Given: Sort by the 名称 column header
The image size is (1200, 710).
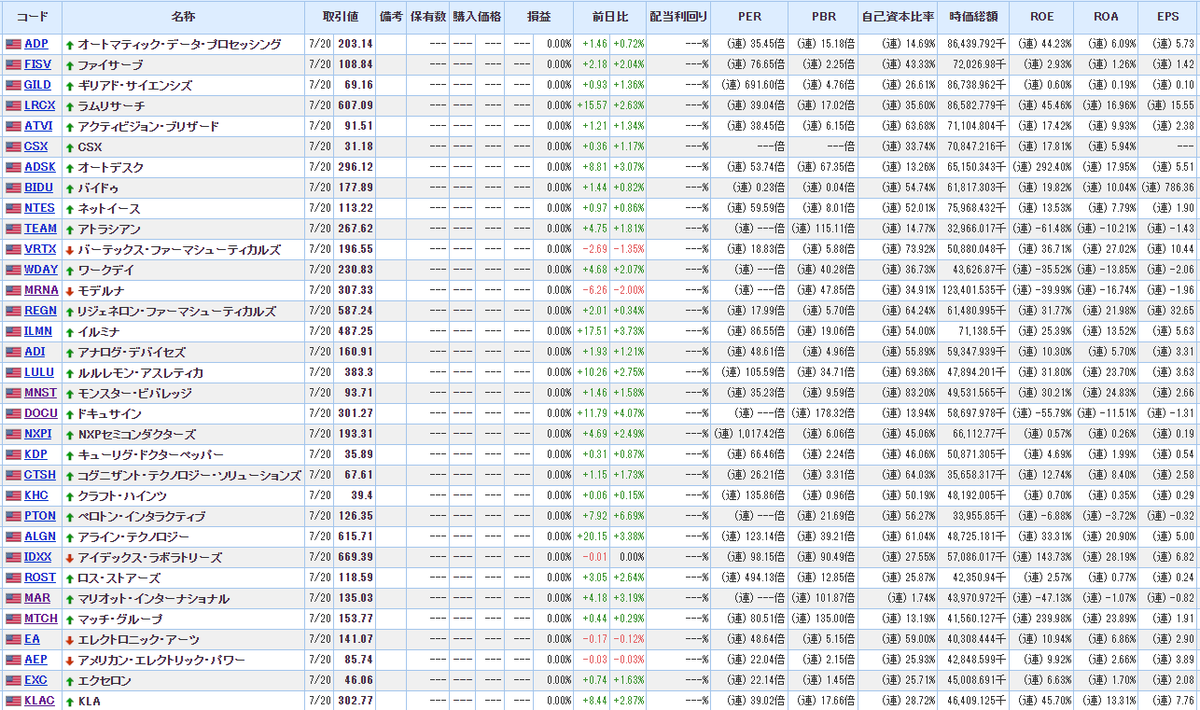Looking at the screenshot, I should click(184, 17).
